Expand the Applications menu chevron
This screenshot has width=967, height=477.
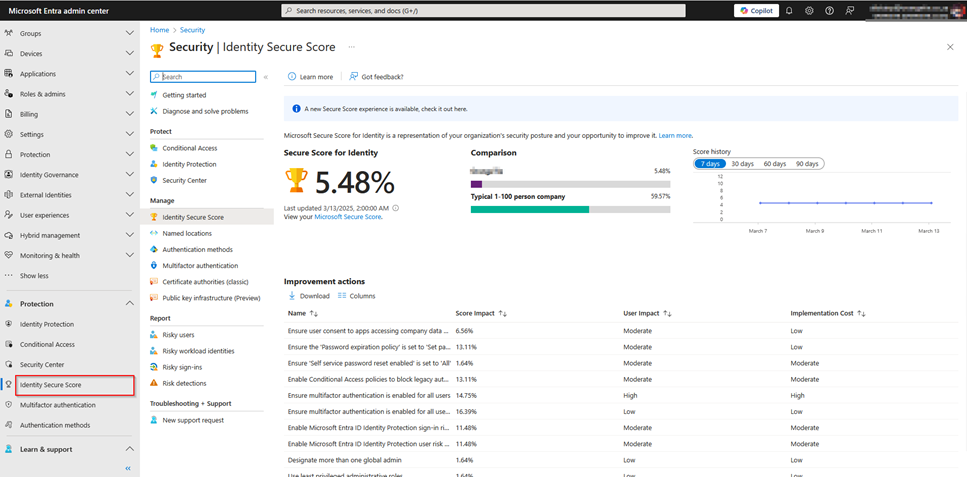(x=130, y=73)
